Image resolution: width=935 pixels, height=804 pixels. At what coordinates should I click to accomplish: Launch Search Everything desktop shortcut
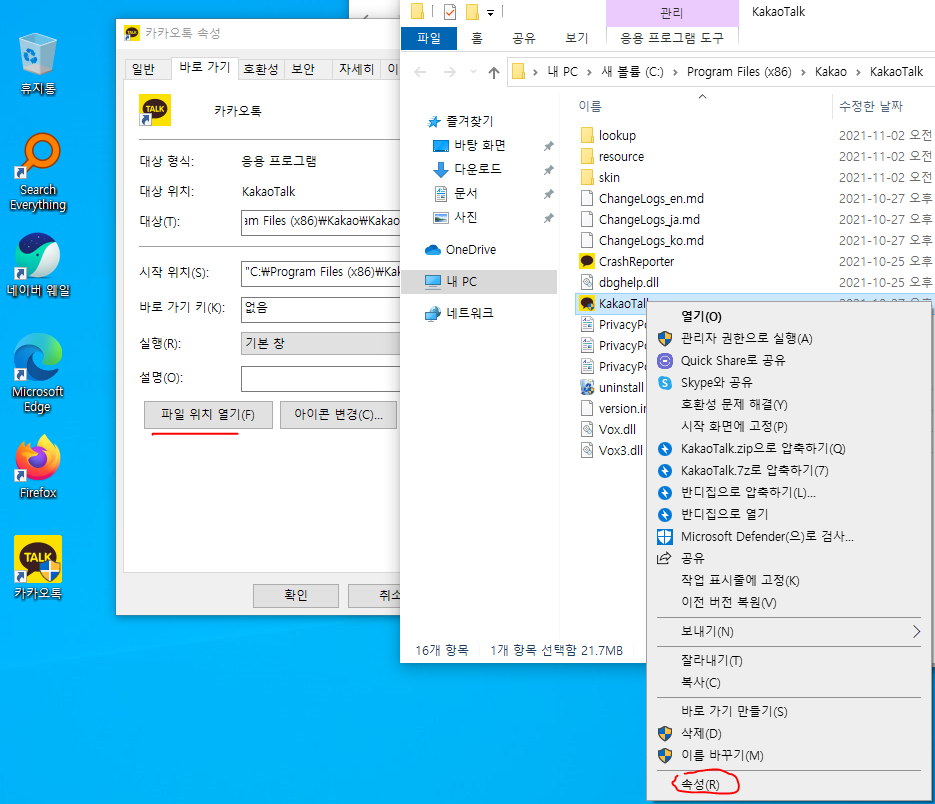38,172
